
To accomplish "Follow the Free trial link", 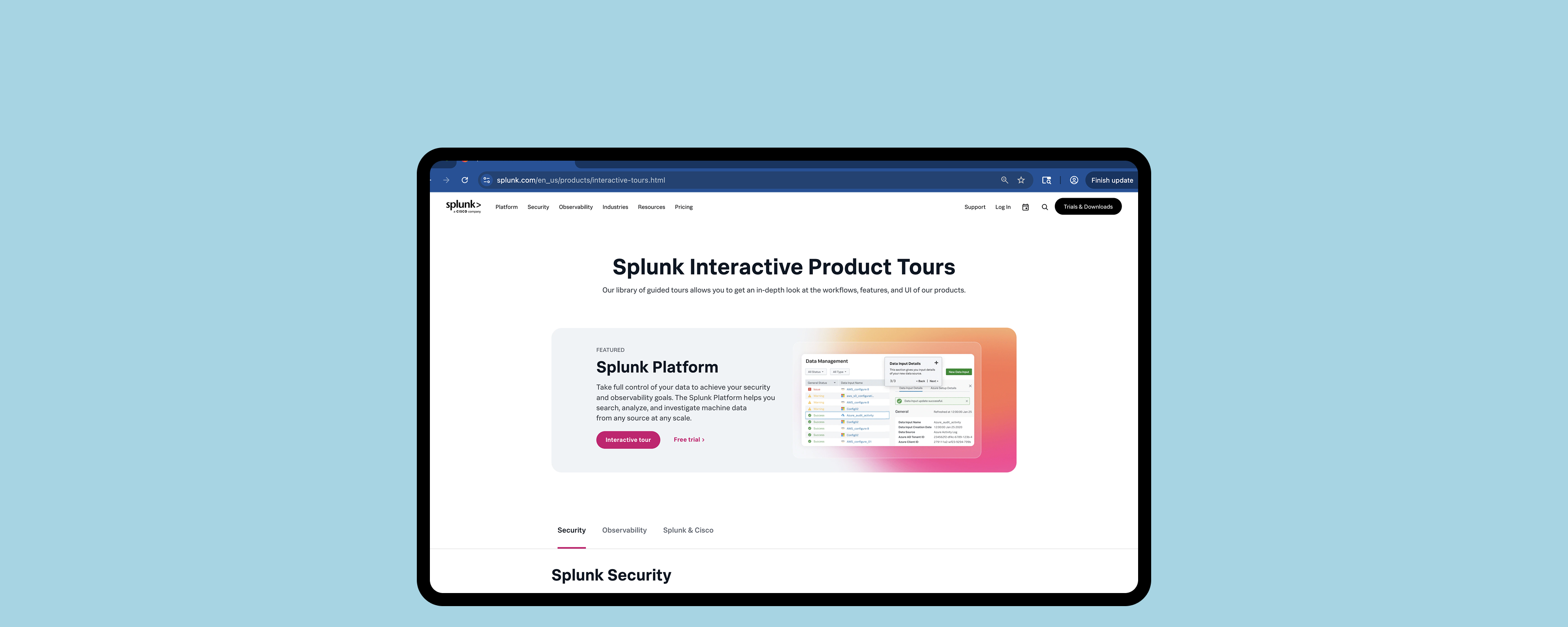I will (x=689, y=439).
